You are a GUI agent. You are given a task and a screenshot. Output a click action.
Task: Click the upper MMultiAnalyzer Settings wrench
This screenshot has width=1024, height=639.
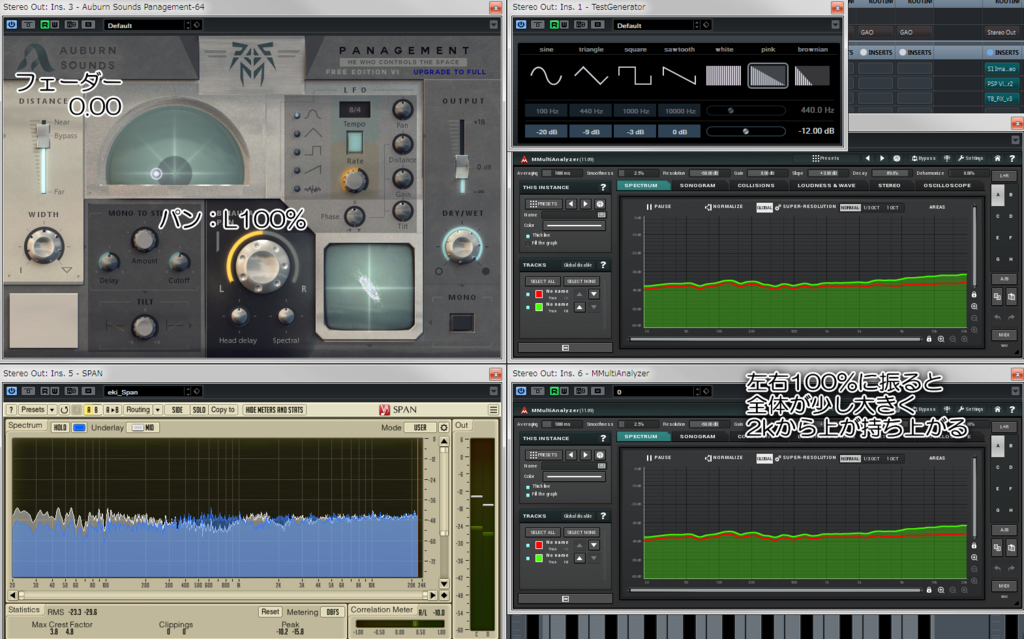coord(970,159)
